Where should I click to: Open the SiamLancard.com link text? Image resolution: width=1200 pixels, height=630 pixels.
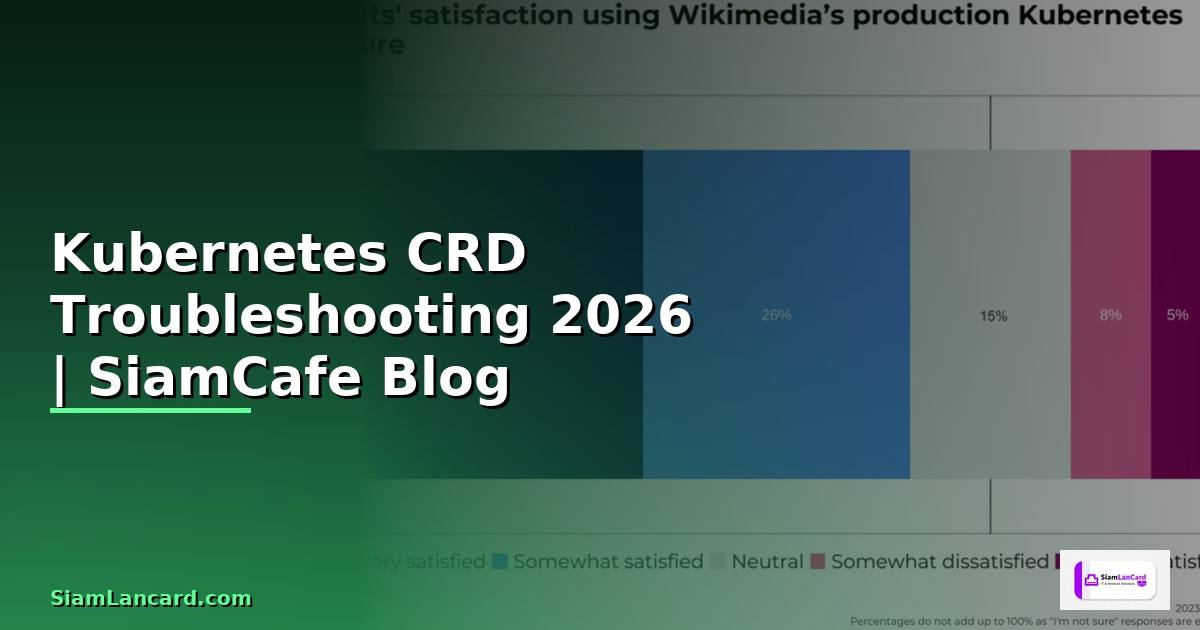(151, 598)
